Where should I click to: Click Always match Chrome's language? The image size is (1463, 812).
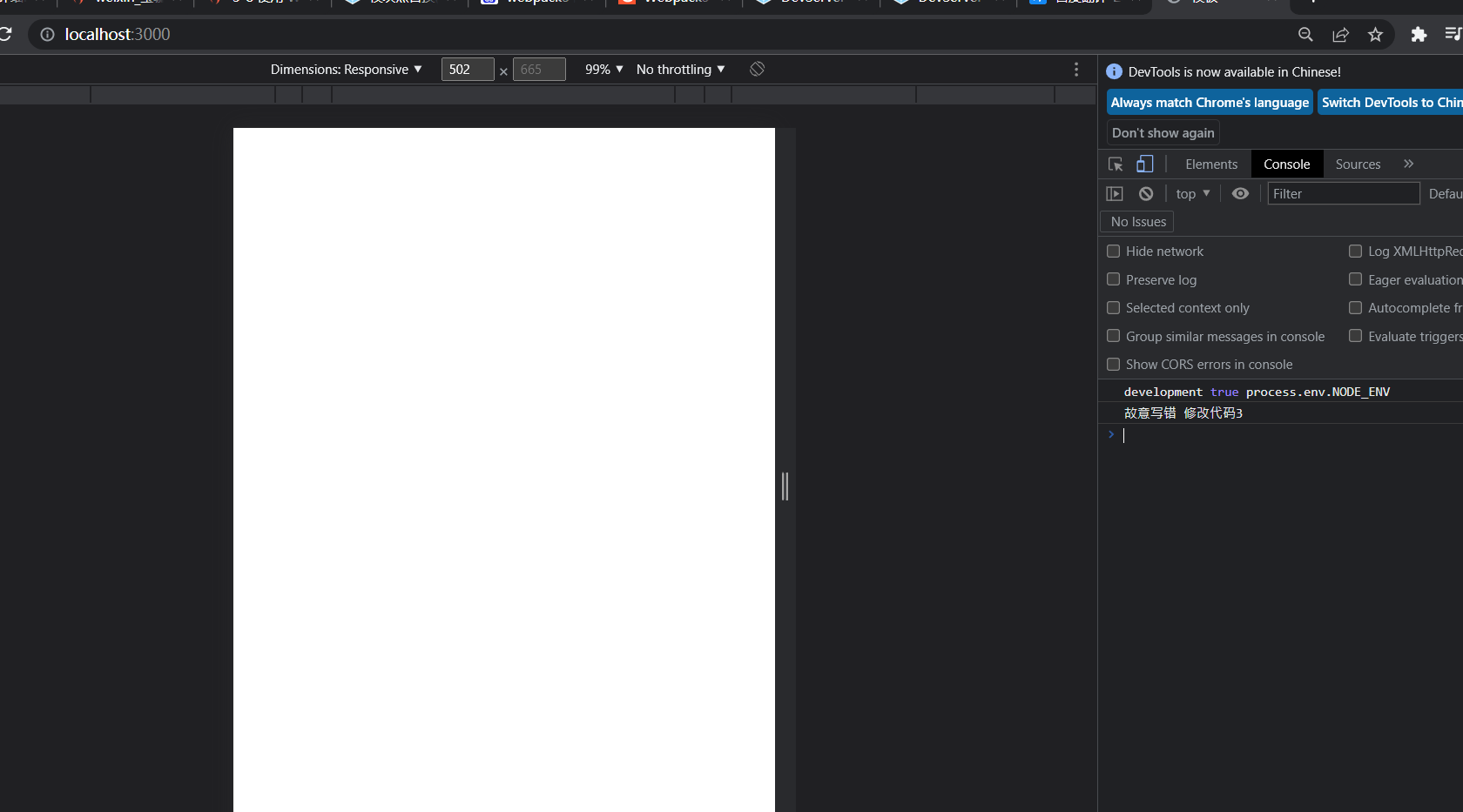click(1210, 102)
